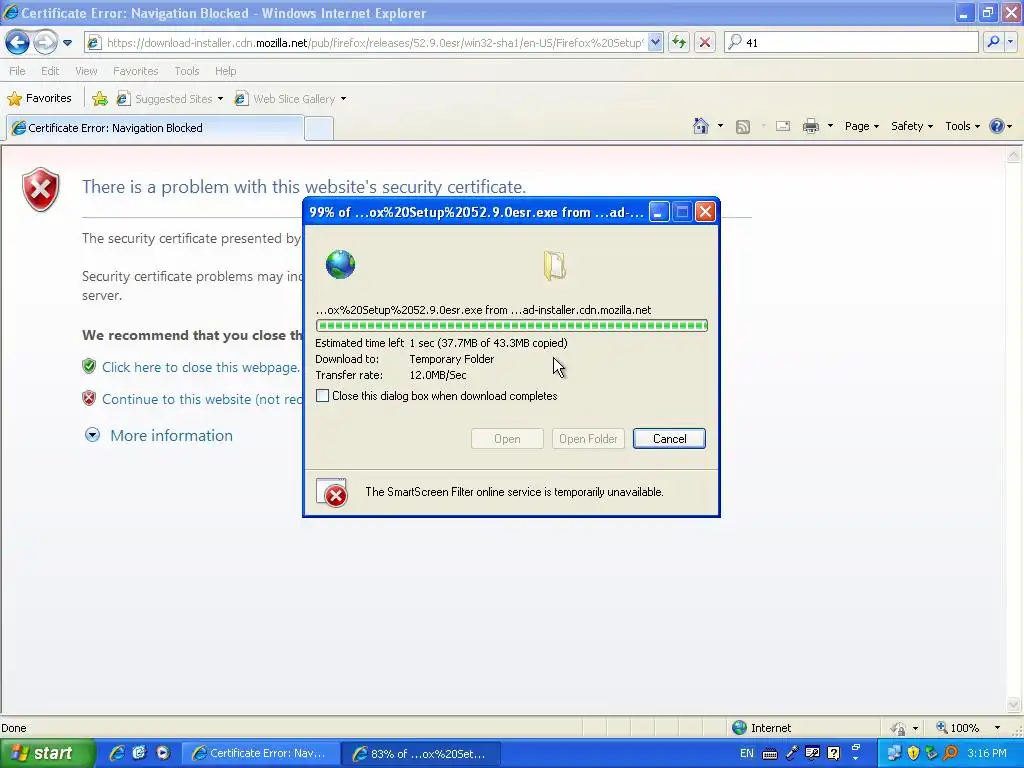Expand the address bar URL history dropdown

655,42
